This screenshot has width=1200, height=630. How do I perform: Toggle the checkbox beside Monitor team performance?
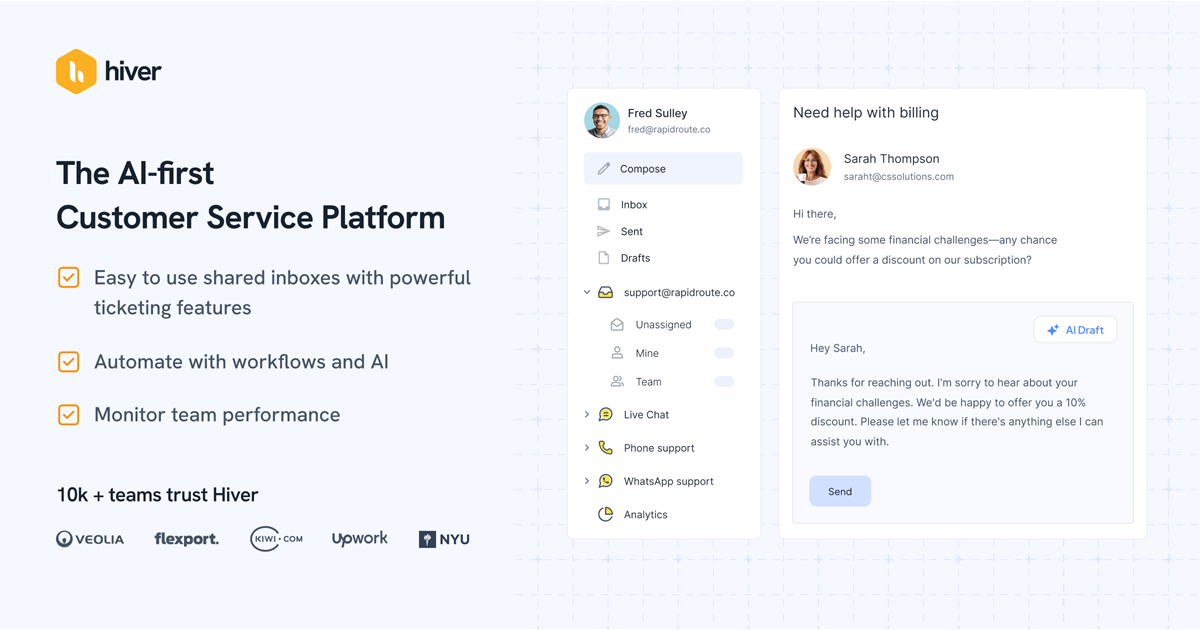[68, 415]
